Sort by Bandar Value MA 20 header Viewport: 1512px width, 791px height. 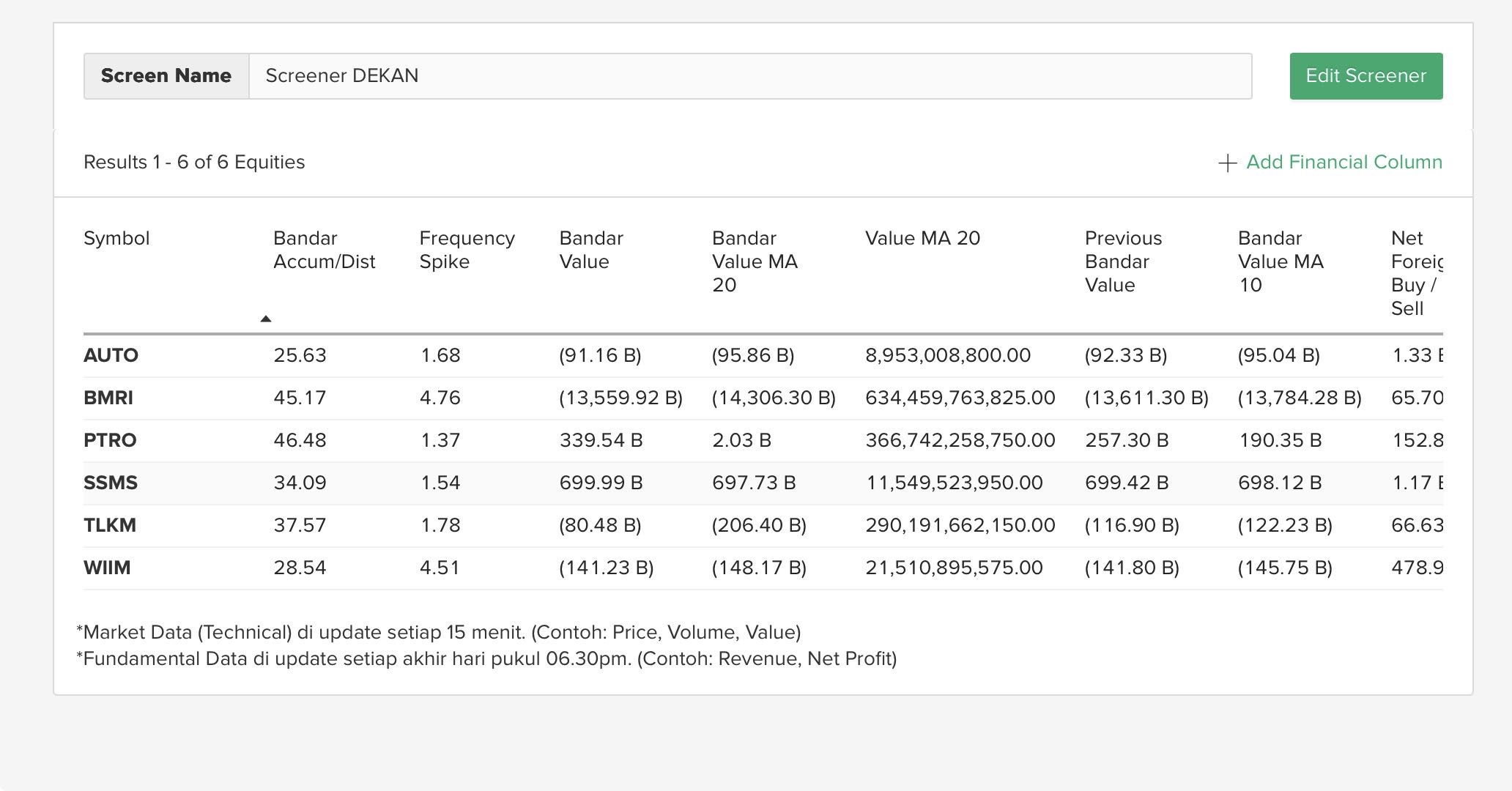coord(754,261)
